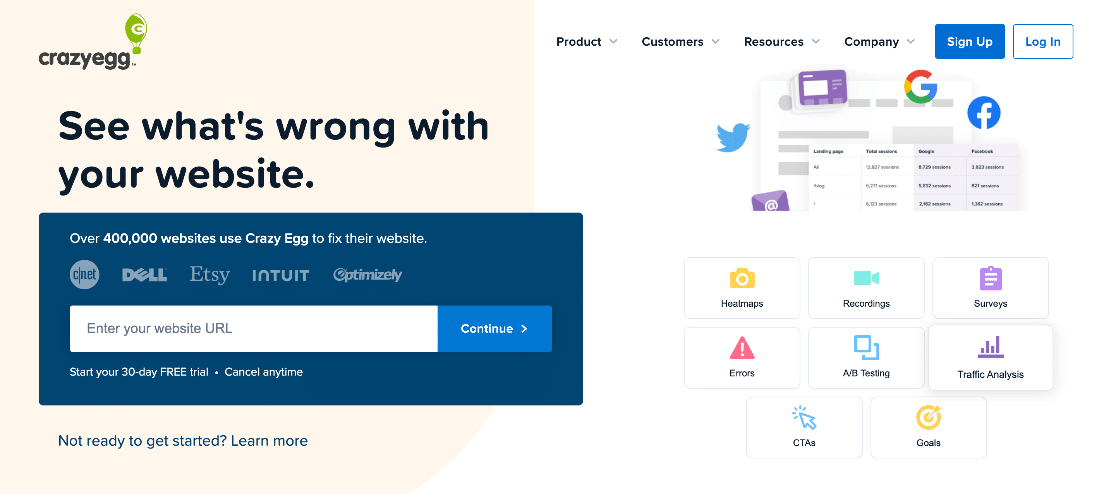
Task: Select the Traffic Analysis chart icon
Action: coord(990,348)
